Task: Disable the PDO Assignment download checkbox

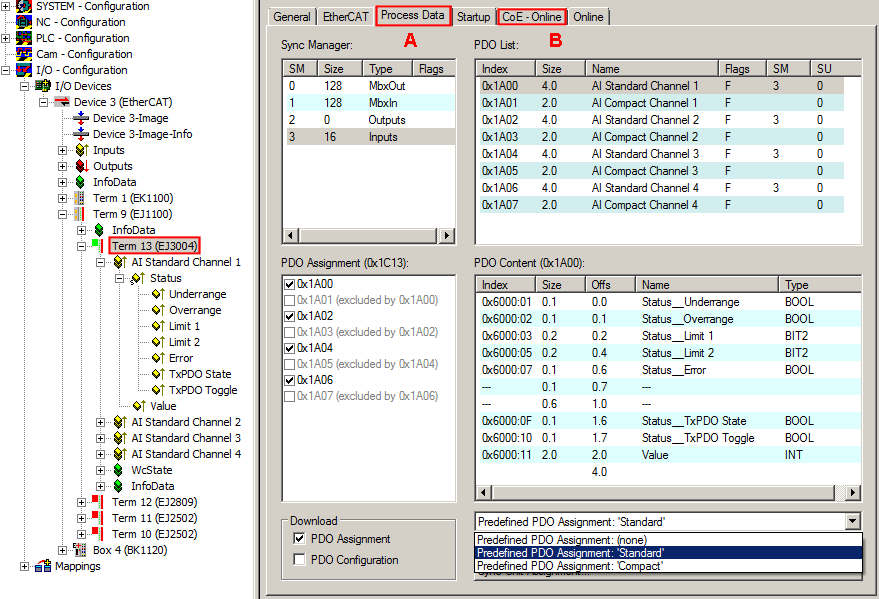Action: tap(299, 538)
